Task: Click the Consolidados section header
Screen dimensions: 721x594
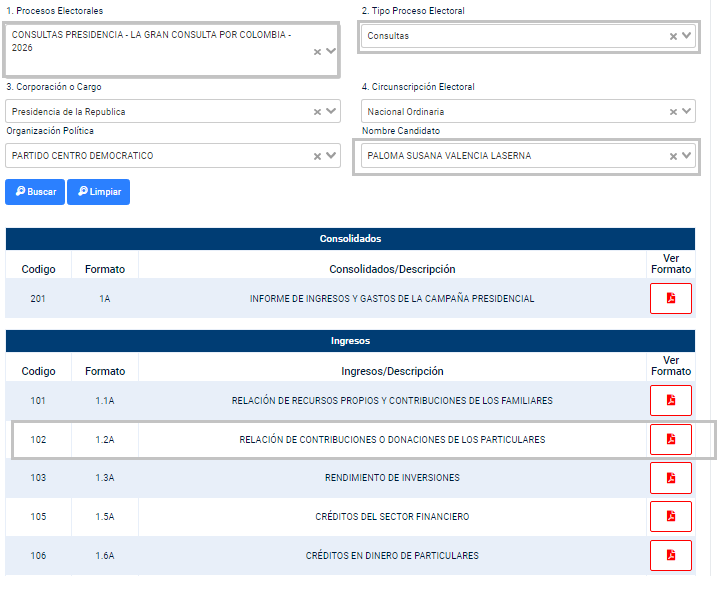Action: [x=350, y=239]
